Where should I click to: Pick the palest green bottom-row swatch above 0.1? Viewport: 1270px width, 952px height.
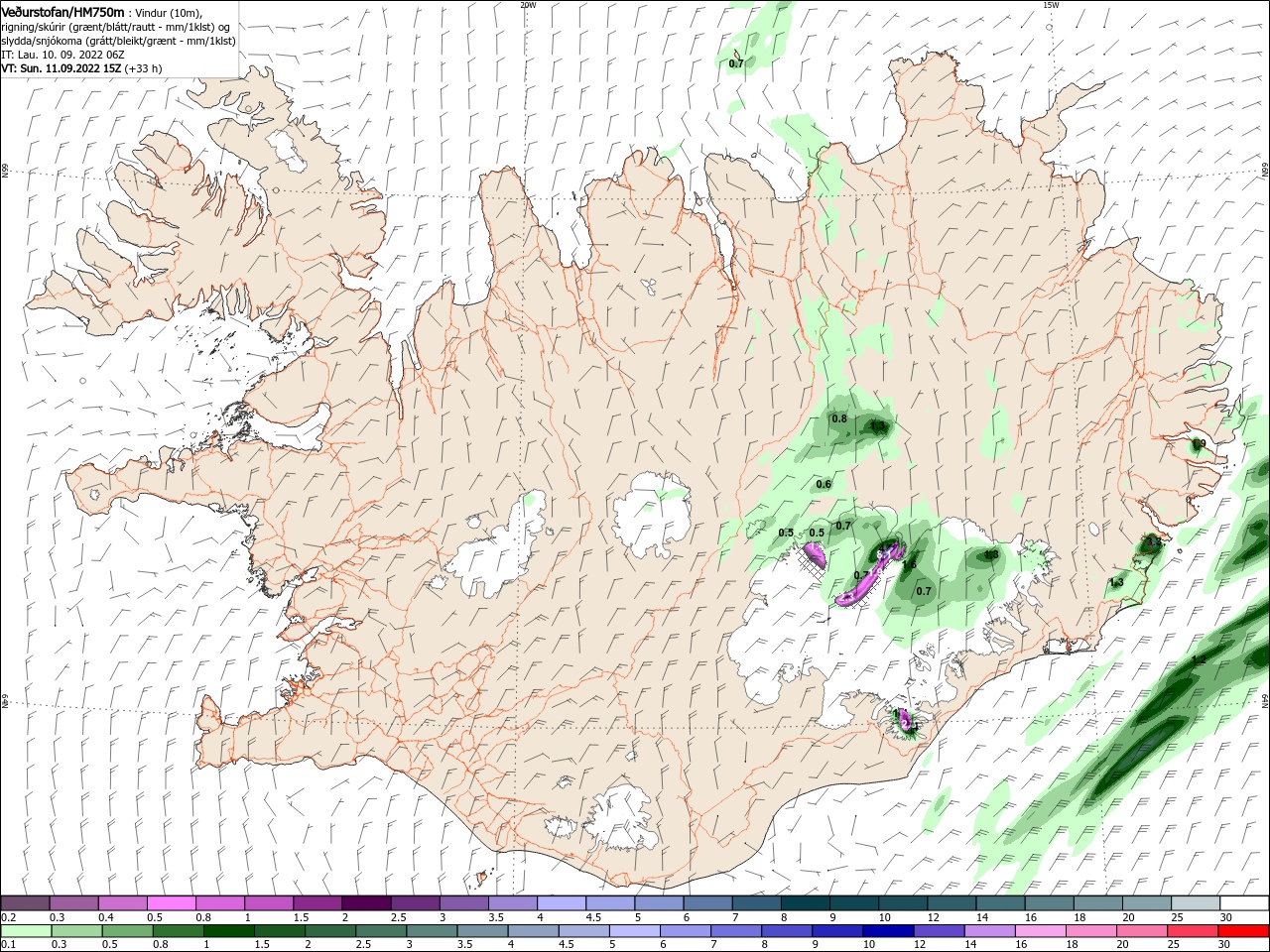(25, 931)
